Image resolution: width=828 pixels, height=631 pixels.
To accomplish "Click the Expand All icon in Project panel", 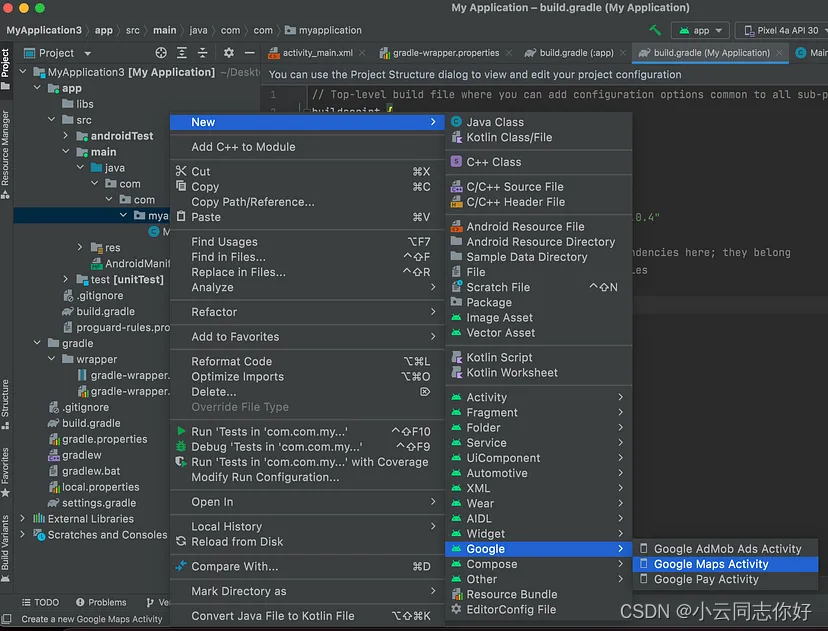I will 182,53.
